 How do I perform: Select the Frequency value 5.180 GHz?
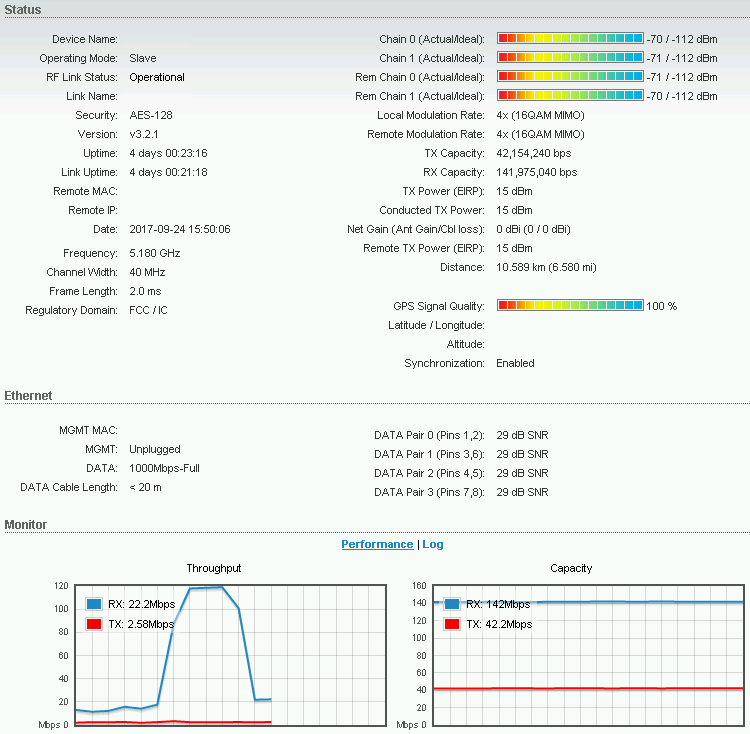click(x=155, y=253)
